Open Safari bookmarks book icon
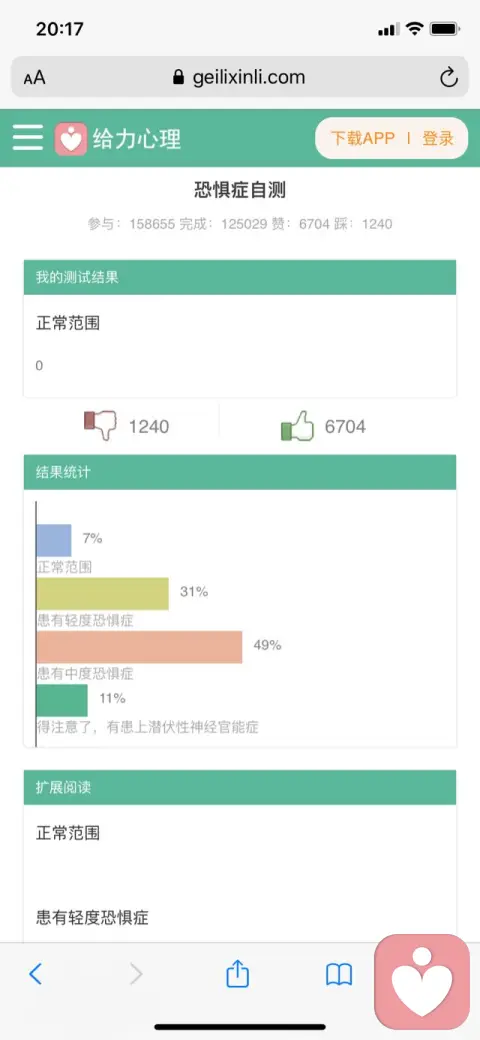The width and height of the screenshot is (480, 1040). tap(339, 974)
